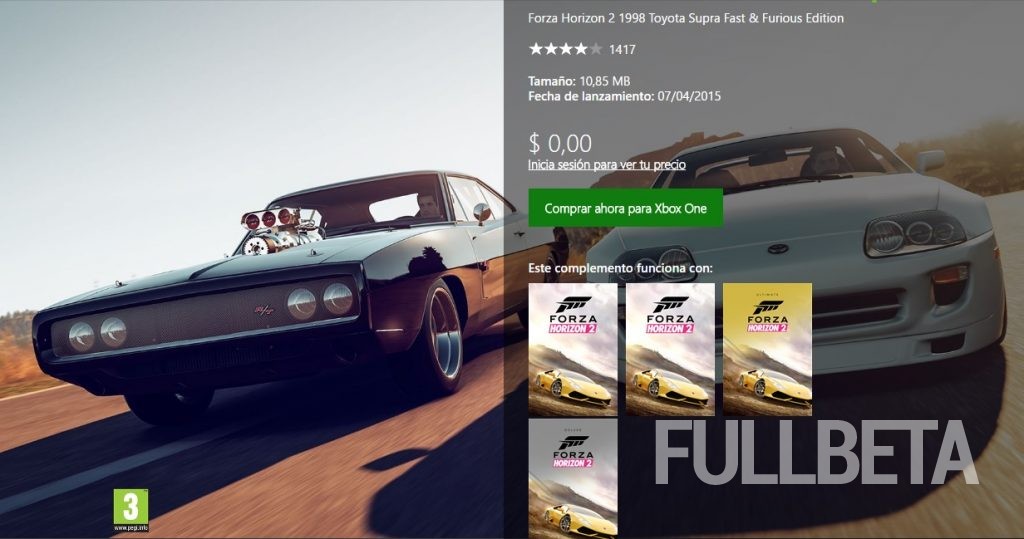Image resolution: width=1024 pixels, height=539 pixels.
Task: Click the green Comprar ahora para Xbox One button
Action: point(625,208)
